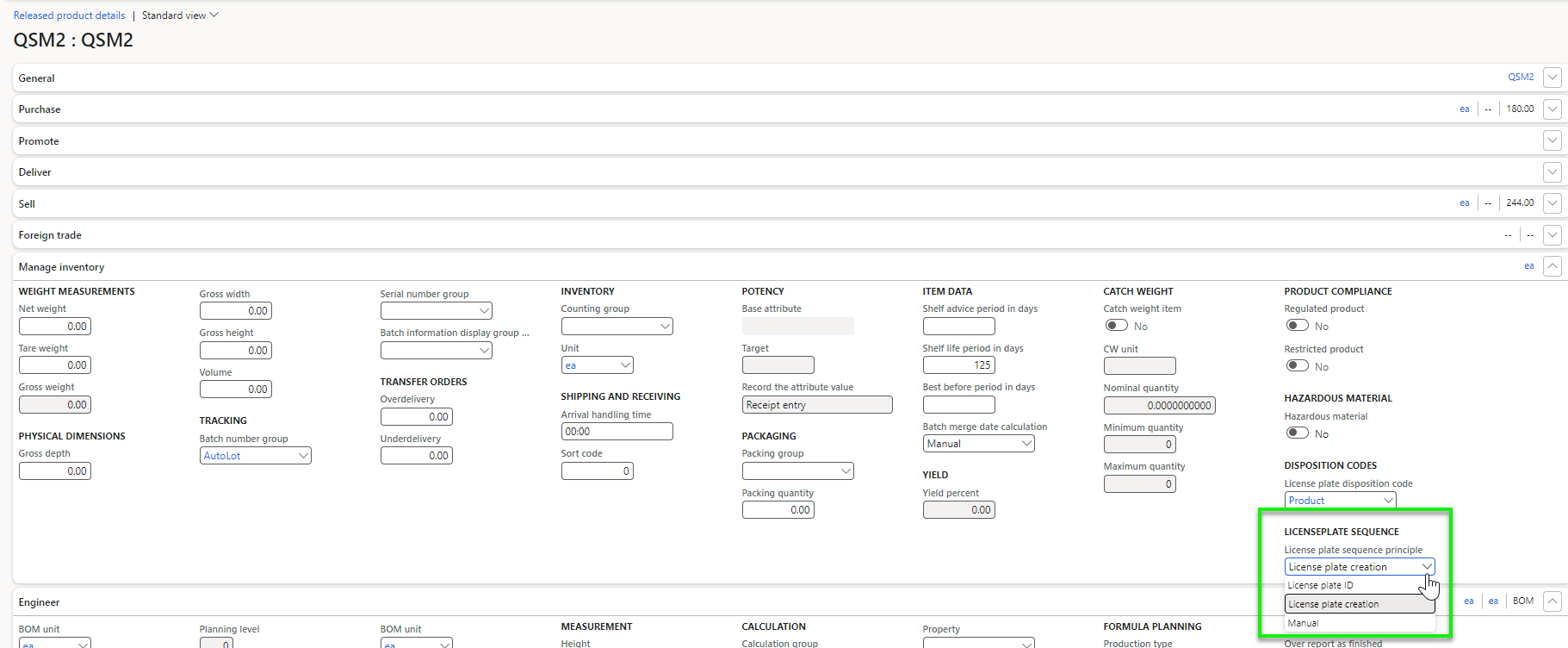Click the Gross weight field
The width and height of the screenshot is (1568, 648).
(x=55, y=405)
